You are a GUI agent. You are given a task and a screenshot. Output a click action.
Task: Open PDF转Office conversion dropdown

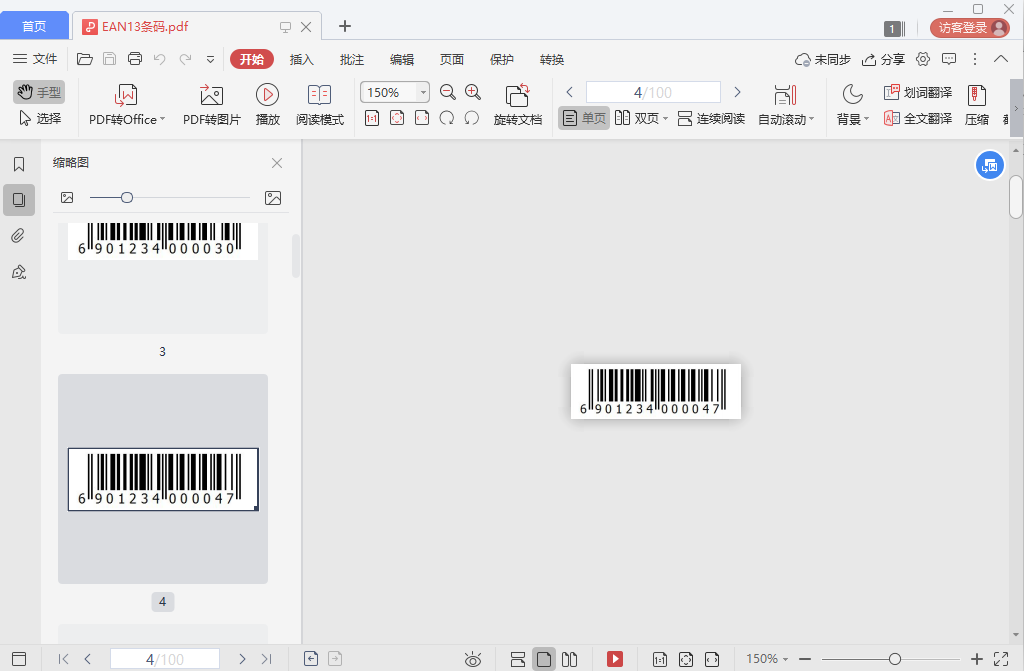point(127,105)
